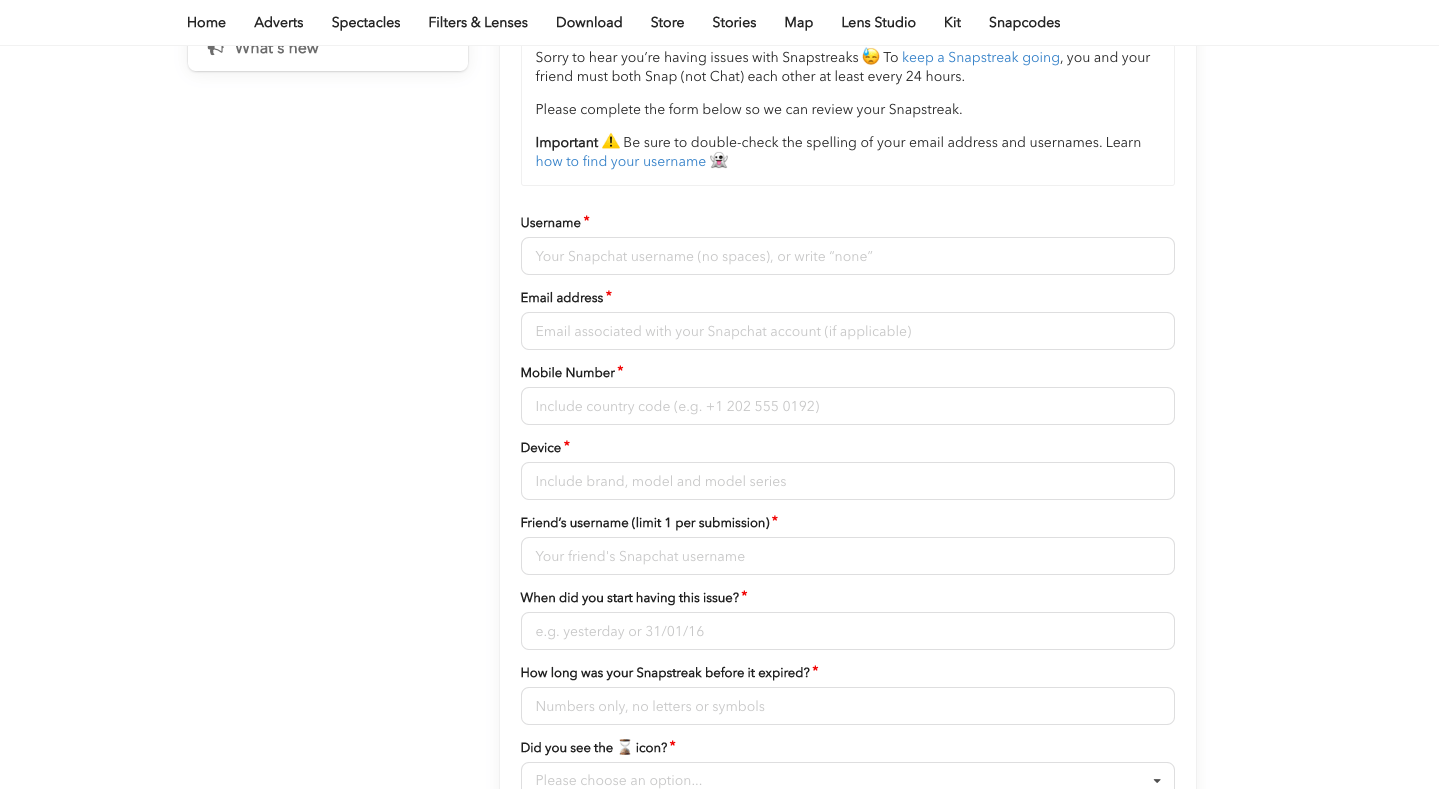Click into the Device field

[847, 481]
